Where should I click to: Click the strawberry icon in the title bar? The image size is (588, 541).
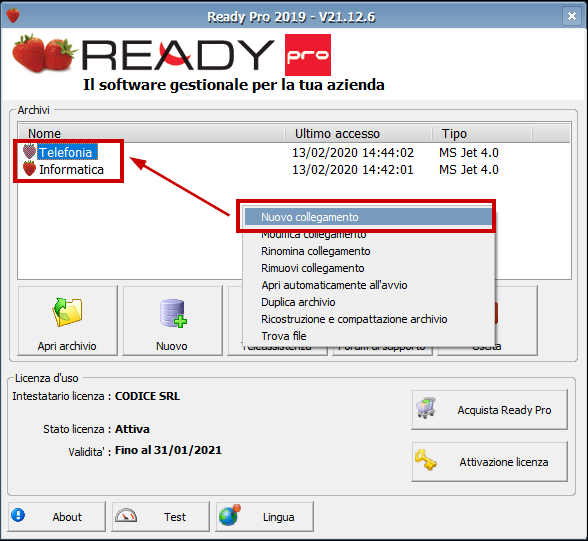(x=13, y=15)
